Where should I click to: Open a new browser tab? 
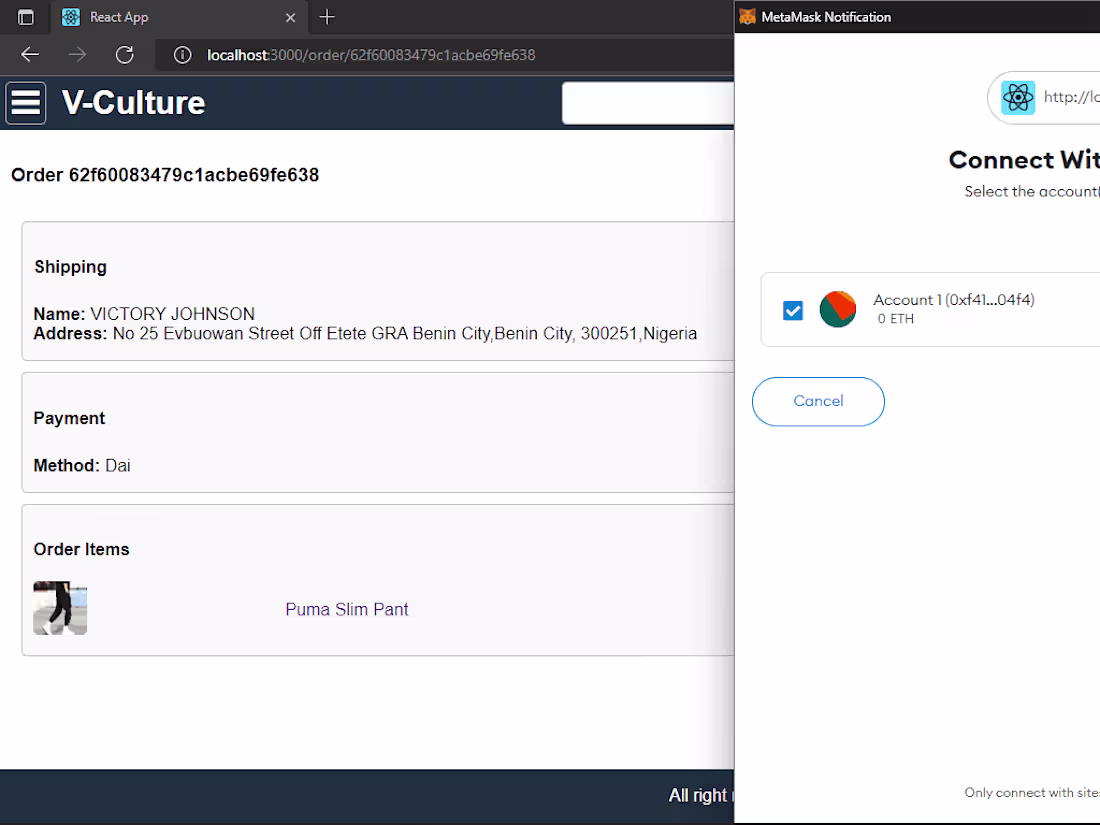(326, 17)
